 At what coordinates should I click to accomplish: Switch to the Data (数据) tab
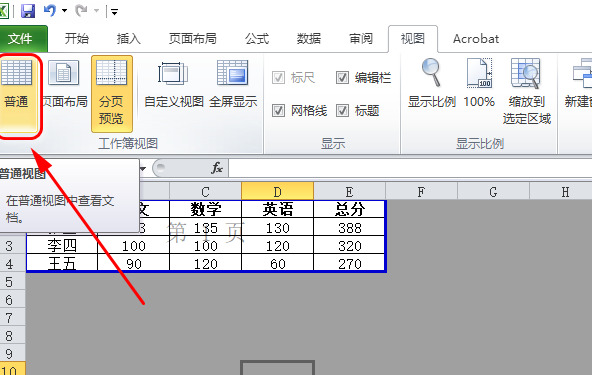coord(309,39)
